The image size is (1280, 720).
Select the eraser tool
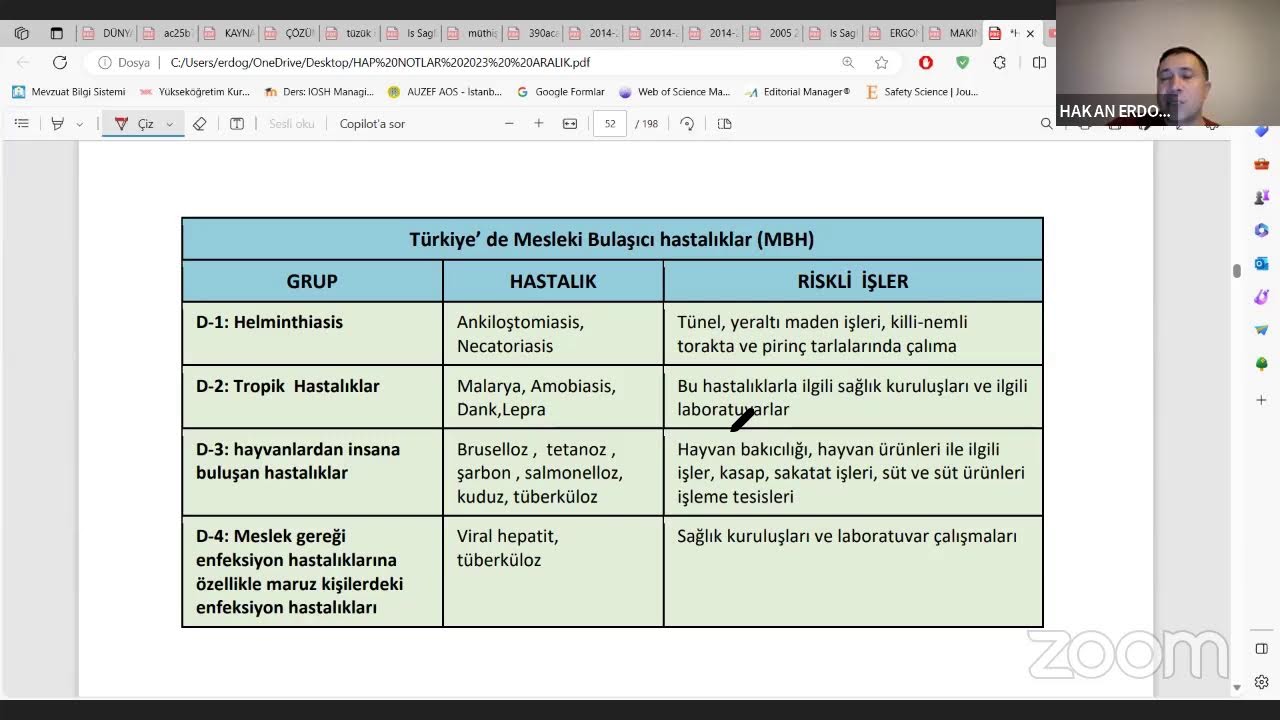(x=199, y=124)
